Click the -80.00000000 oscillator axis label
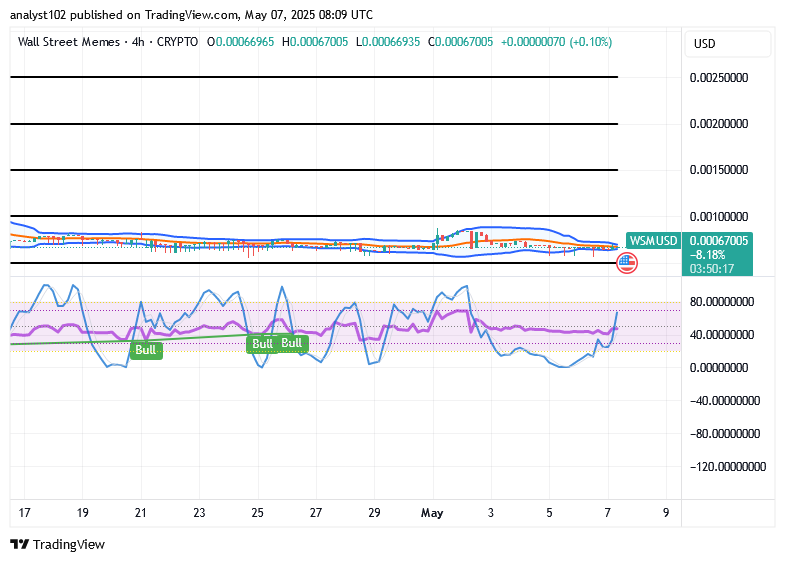 coord(724,434)
